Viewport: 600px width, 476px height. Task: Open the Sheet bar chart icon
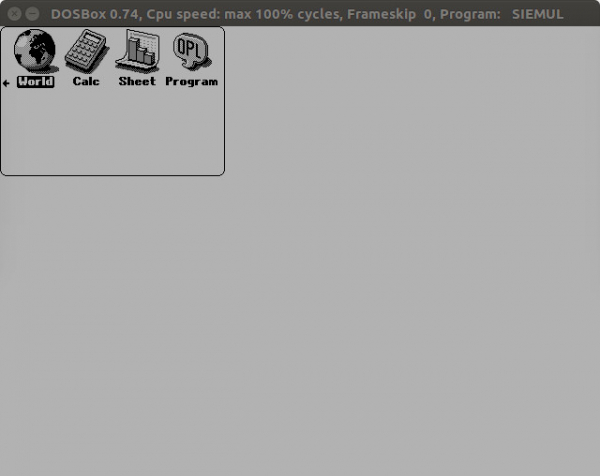click(138, 51)
